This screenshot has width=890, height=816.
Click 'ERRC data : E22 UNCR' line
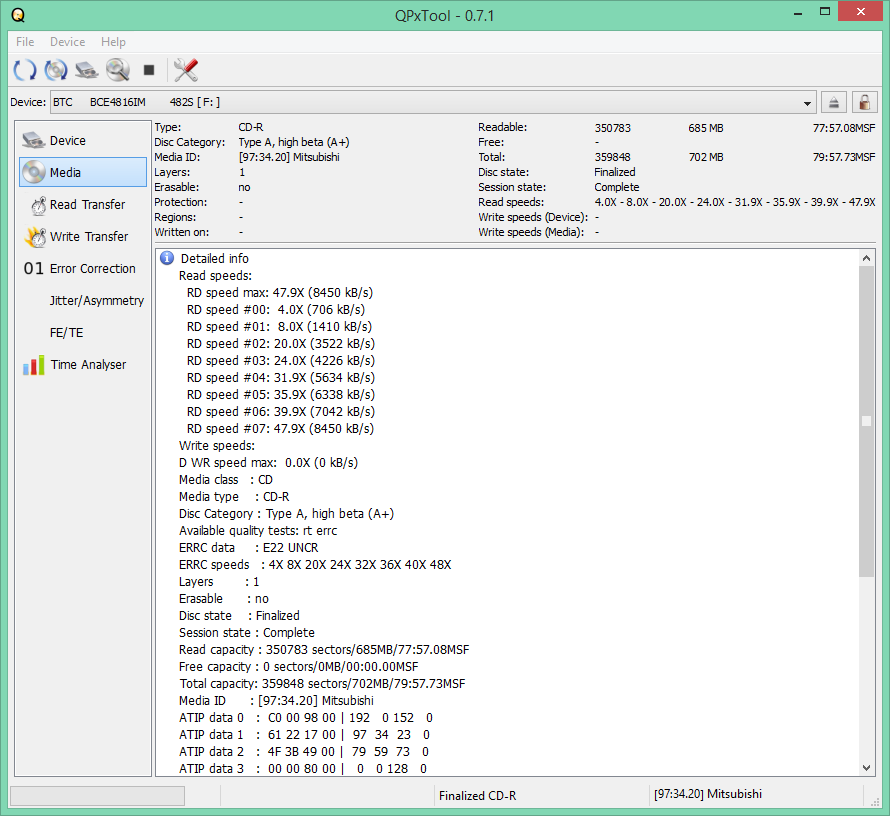coord(249,548)
